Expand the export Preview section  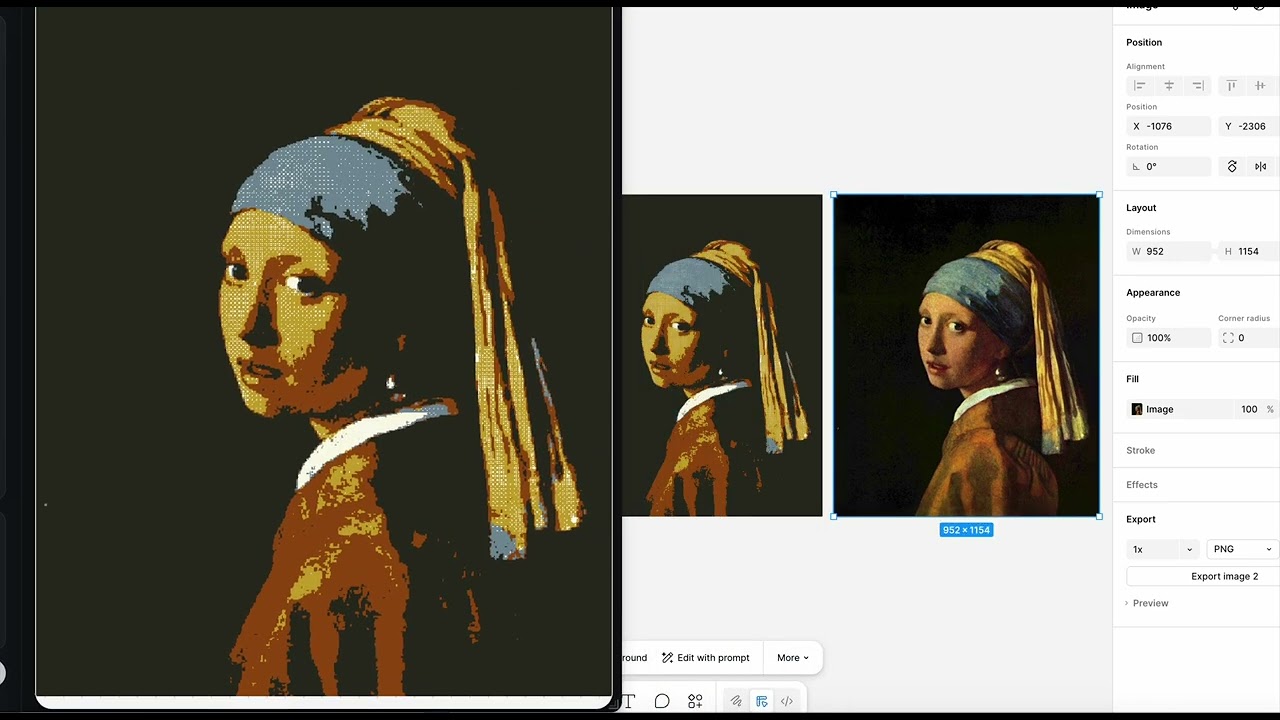pos(1147,603)
